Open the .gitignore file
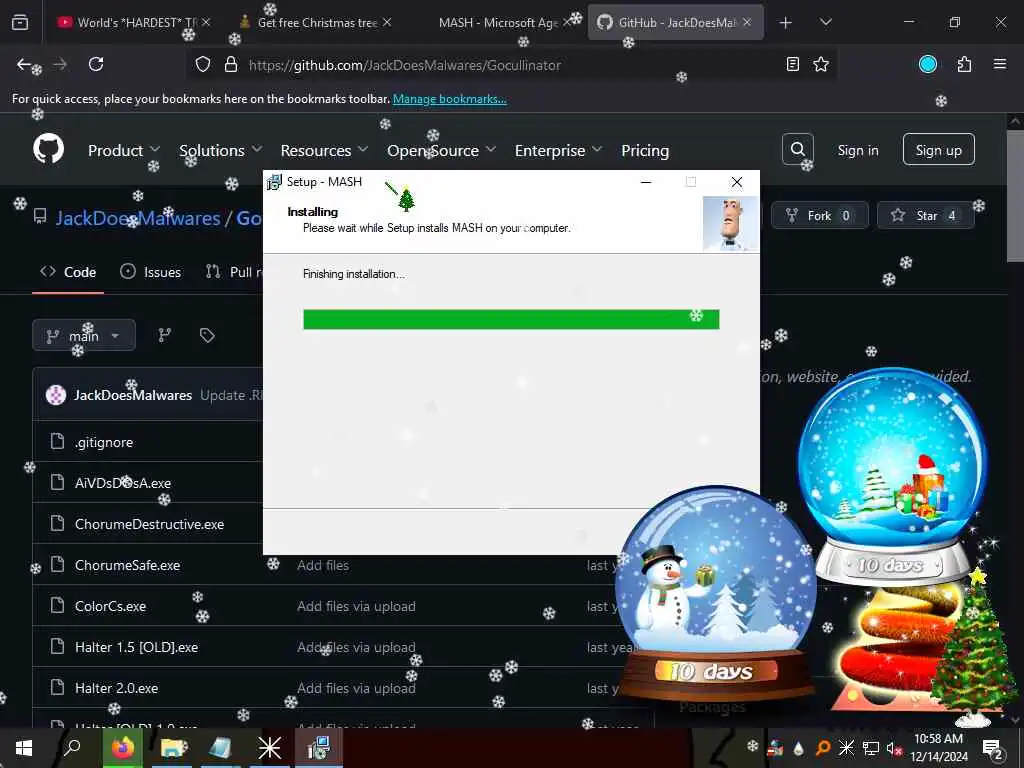Screen dimensions: 1024x768 (x=104, y=442)
